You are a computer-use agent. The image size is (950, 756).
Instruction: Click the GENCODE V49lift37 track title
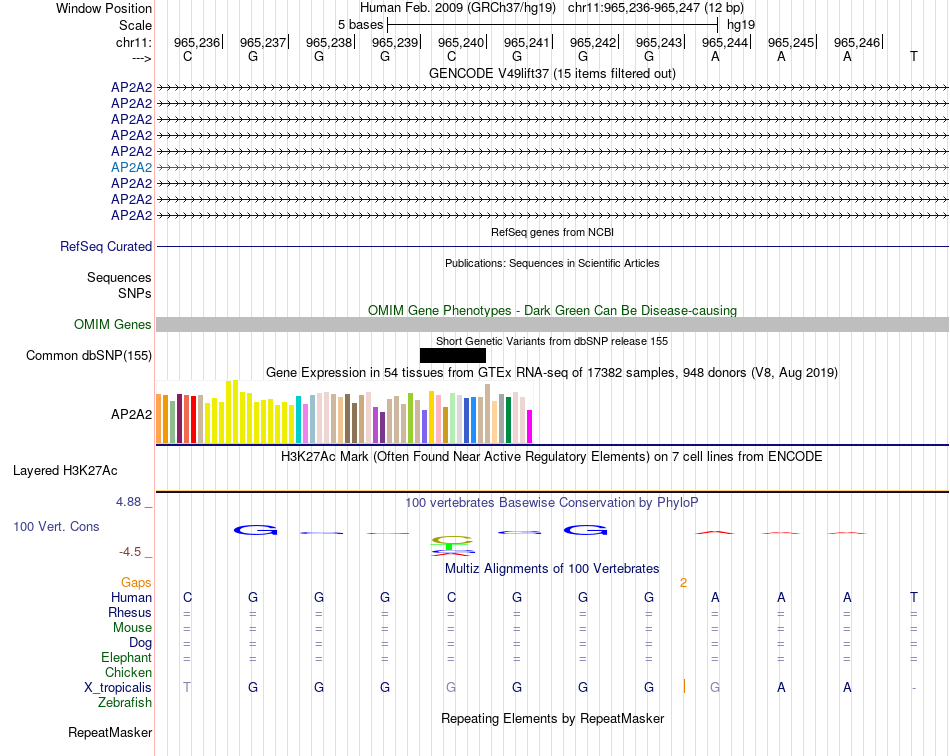coord(553,73)
